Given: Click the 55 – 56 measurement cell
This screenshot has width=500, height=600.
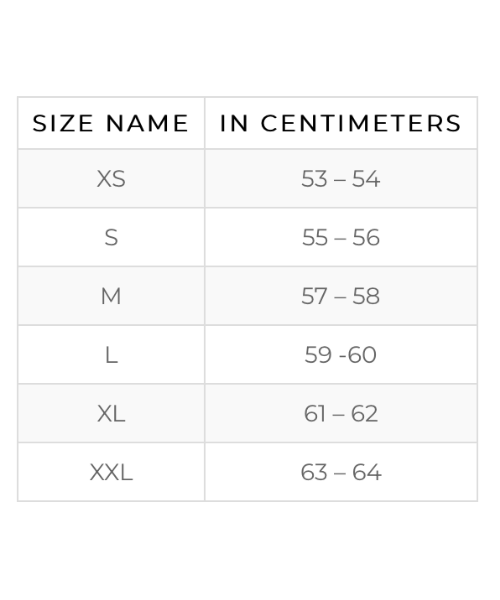Looking at the screenshot, I should [x=341, y=237].
